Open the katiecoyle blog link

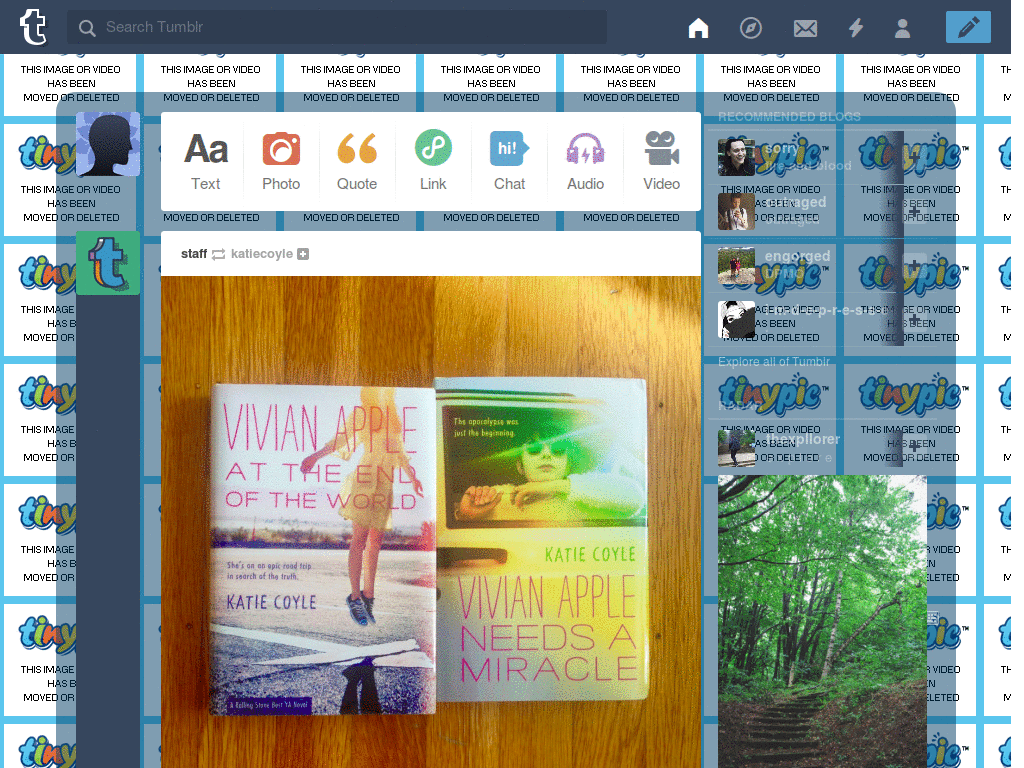(262, 253)
